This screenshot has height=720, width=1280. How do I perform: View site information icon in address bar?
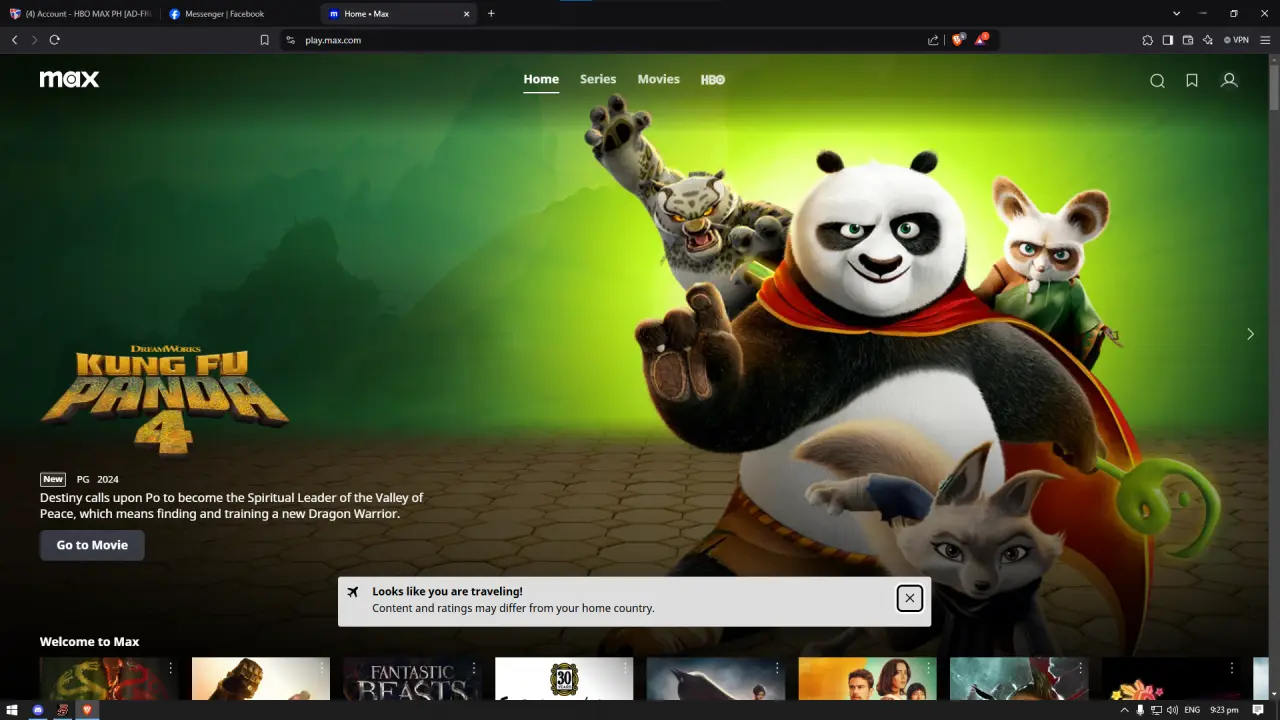tap(290, 40)
